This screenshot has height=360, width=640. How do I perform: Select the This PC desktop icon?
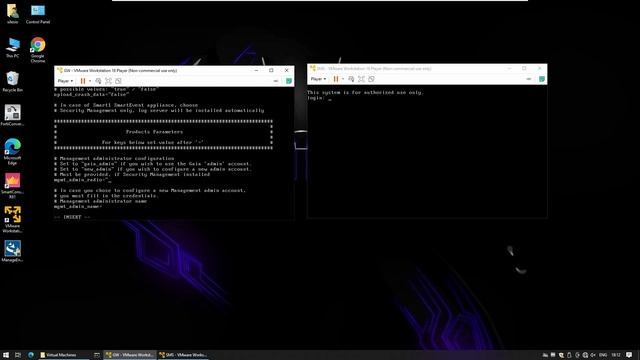click(x=13, y=48)
